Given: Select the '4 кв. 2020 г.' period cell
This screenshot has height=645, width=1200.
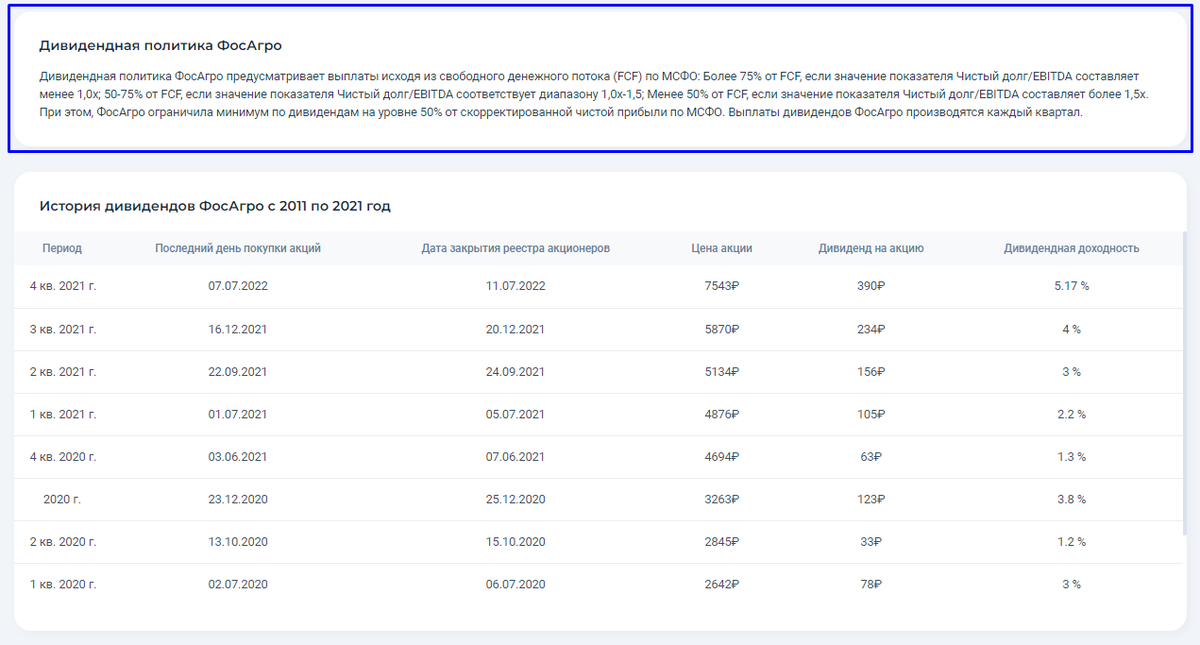Looking at the screenshot, I should point(63,457).
